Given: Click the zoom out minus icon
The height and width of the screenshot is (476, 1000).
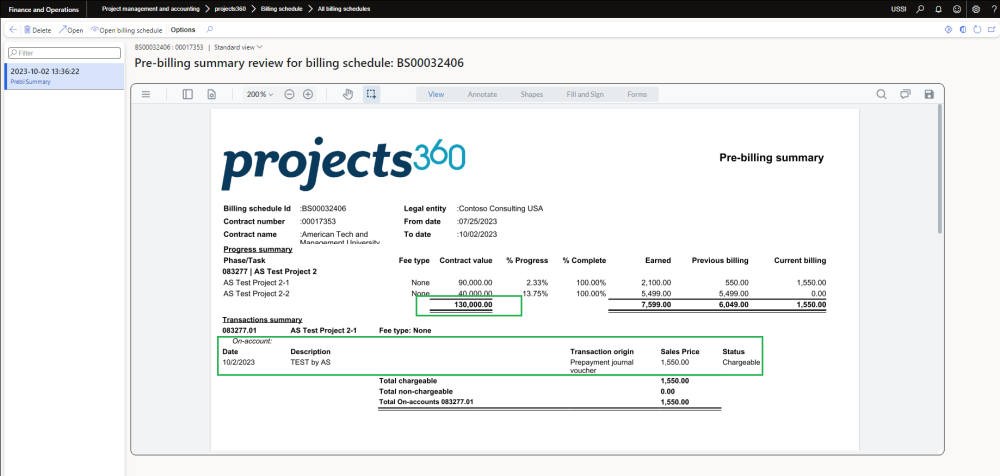Looking at the screenshot, I should coord(289,94).
